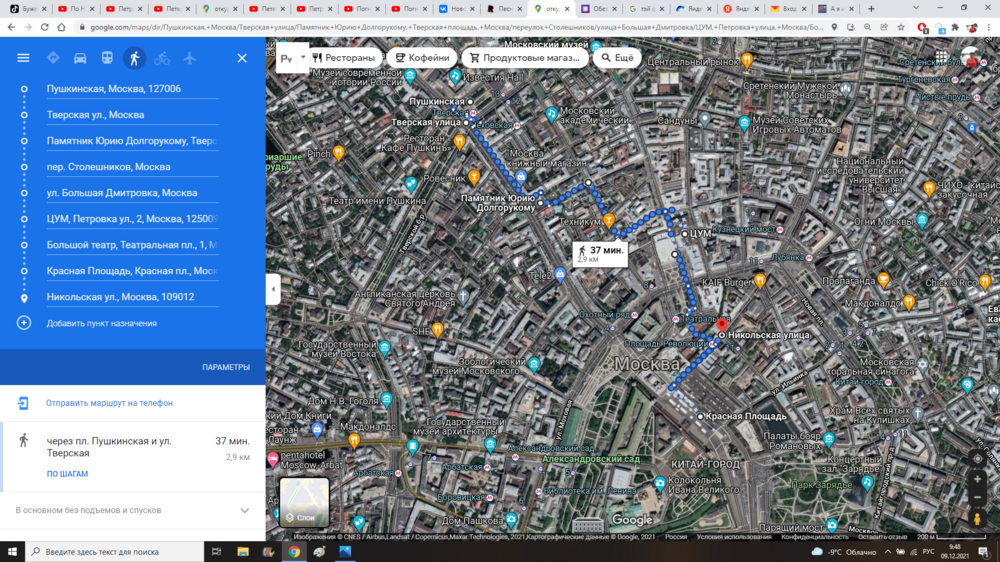Viewport: 1000px width, 562px height.
Task: Open the Ещё search categories
Action: tap(617, 57)
